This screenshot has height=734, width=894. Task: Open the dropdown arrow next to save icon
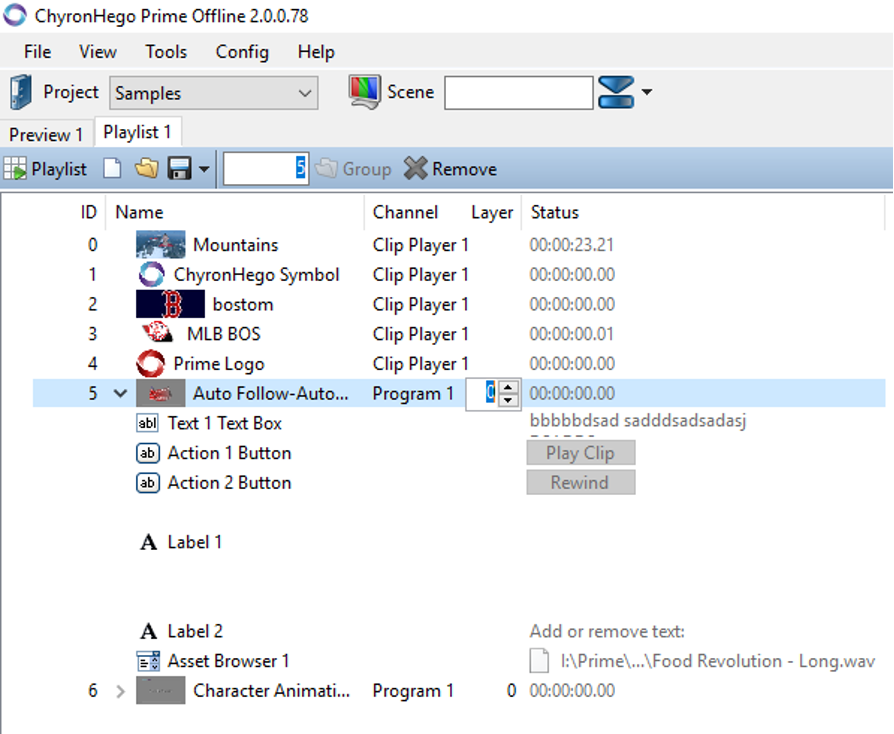pos(204,169)
